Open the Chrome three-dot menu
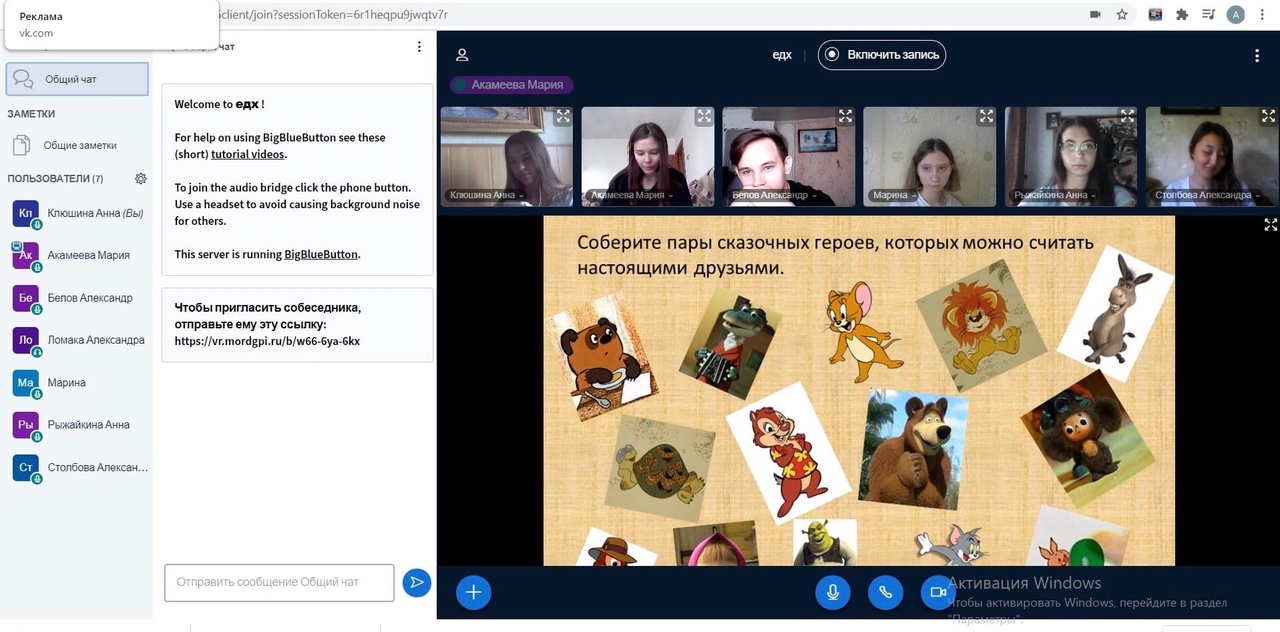1280x632 pixels. pos(1264,15)
